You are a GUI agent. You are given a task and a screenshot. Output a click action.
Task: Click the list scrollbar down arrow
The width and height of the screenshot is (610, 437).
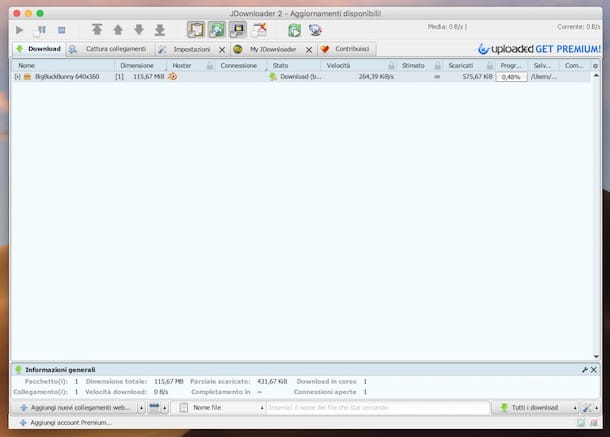596,356
